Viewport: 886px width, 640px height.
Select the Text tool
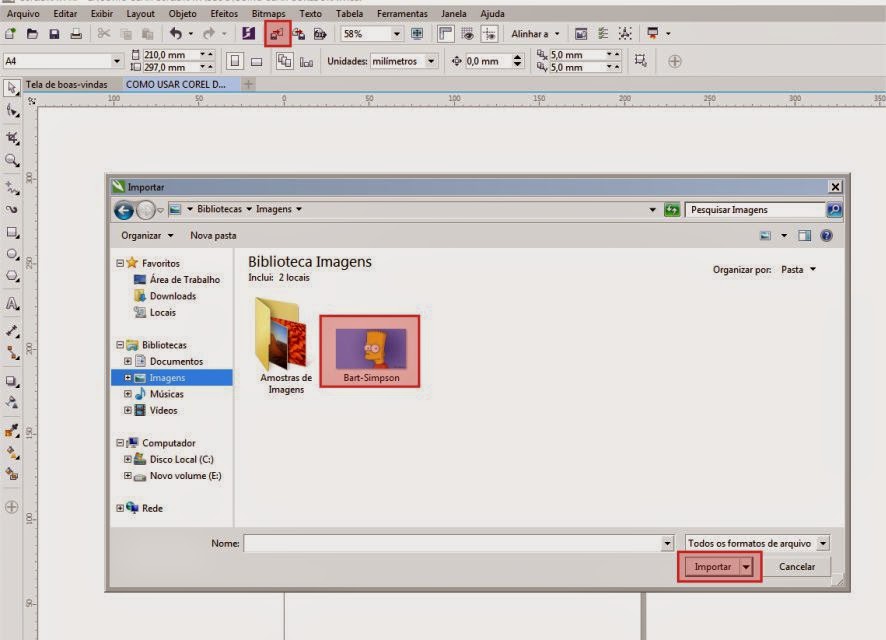click(11, 299)
